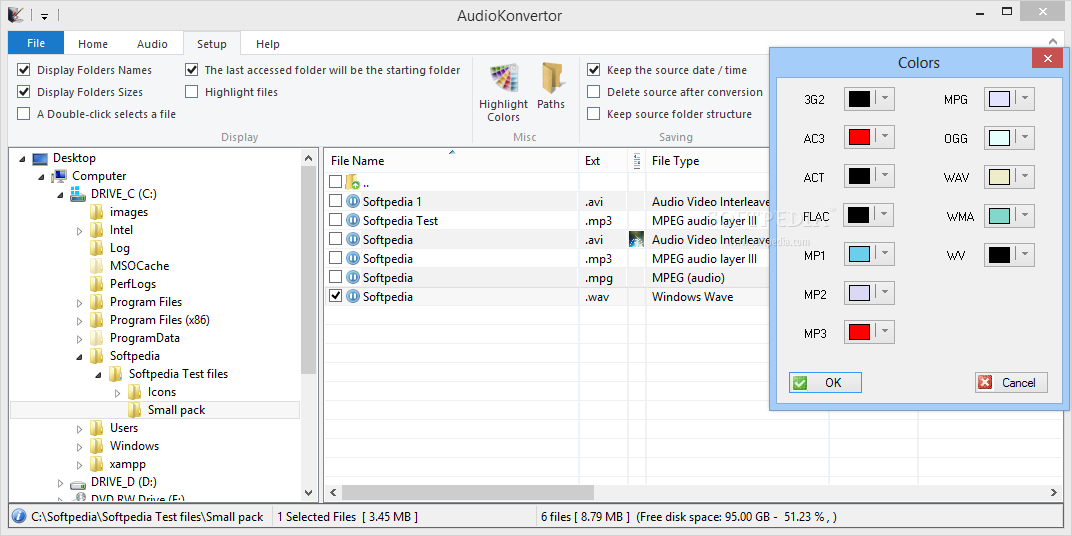Click the green check icon on OK button
This screenshot has height=536, width=1072.
pos(799,382)
